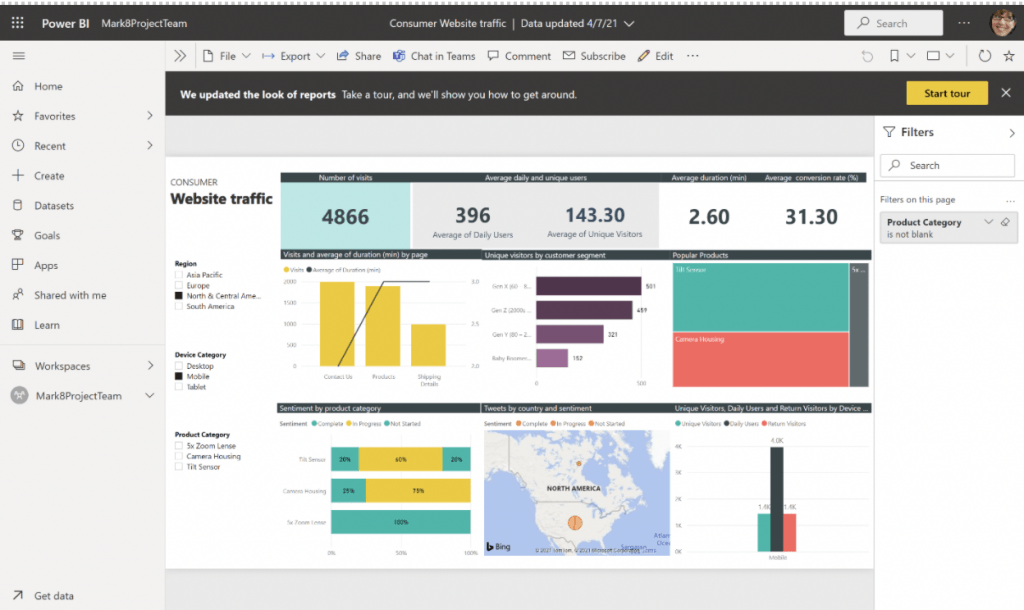Check the Camera Housing product checkbox
Screen dimensions: 1024x610
(x=178, y=457)
